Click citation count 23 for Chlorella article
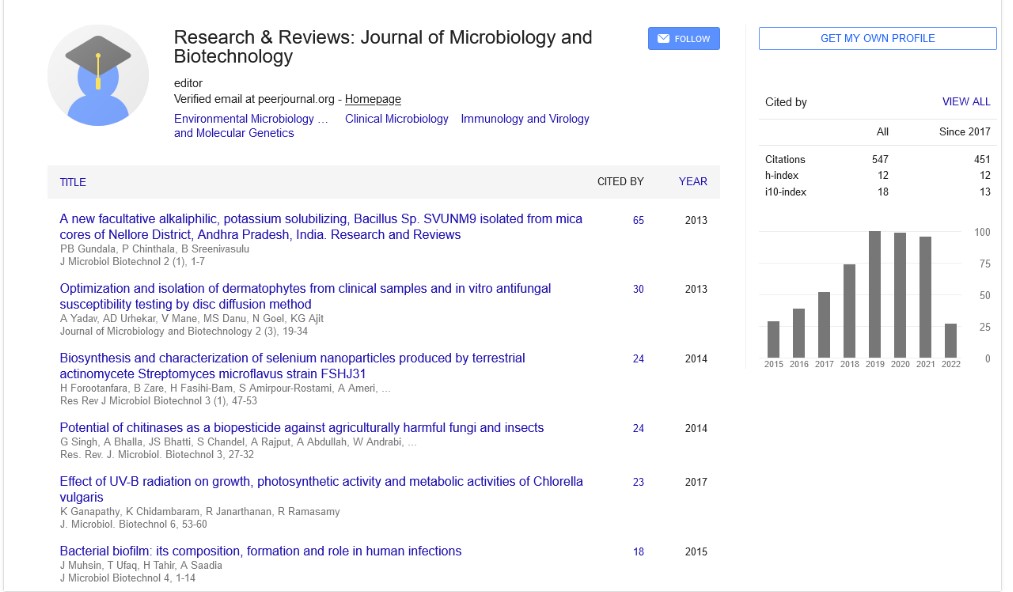 click(638, 482)
